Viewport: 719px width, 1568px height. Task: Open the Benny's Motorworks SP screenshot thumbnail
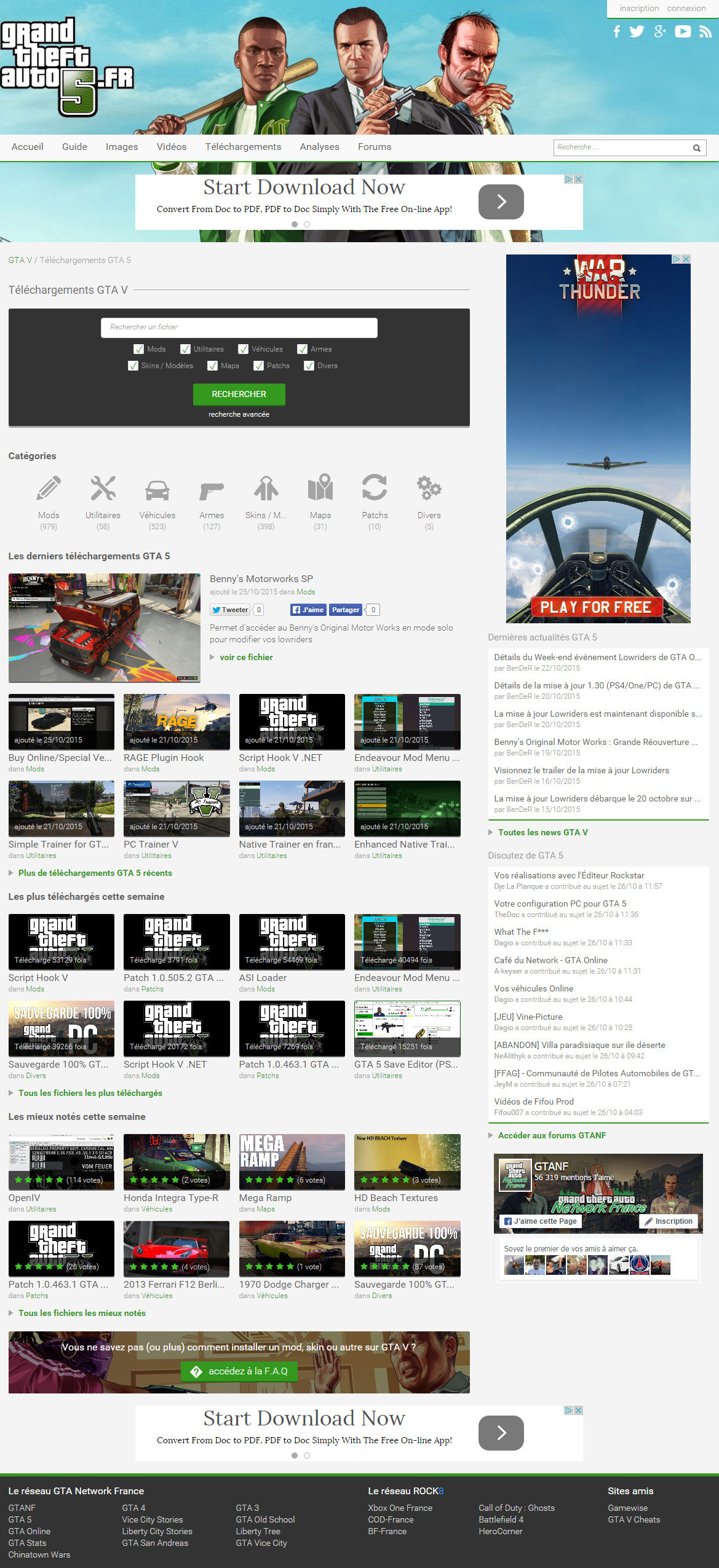tap(105, 628)
